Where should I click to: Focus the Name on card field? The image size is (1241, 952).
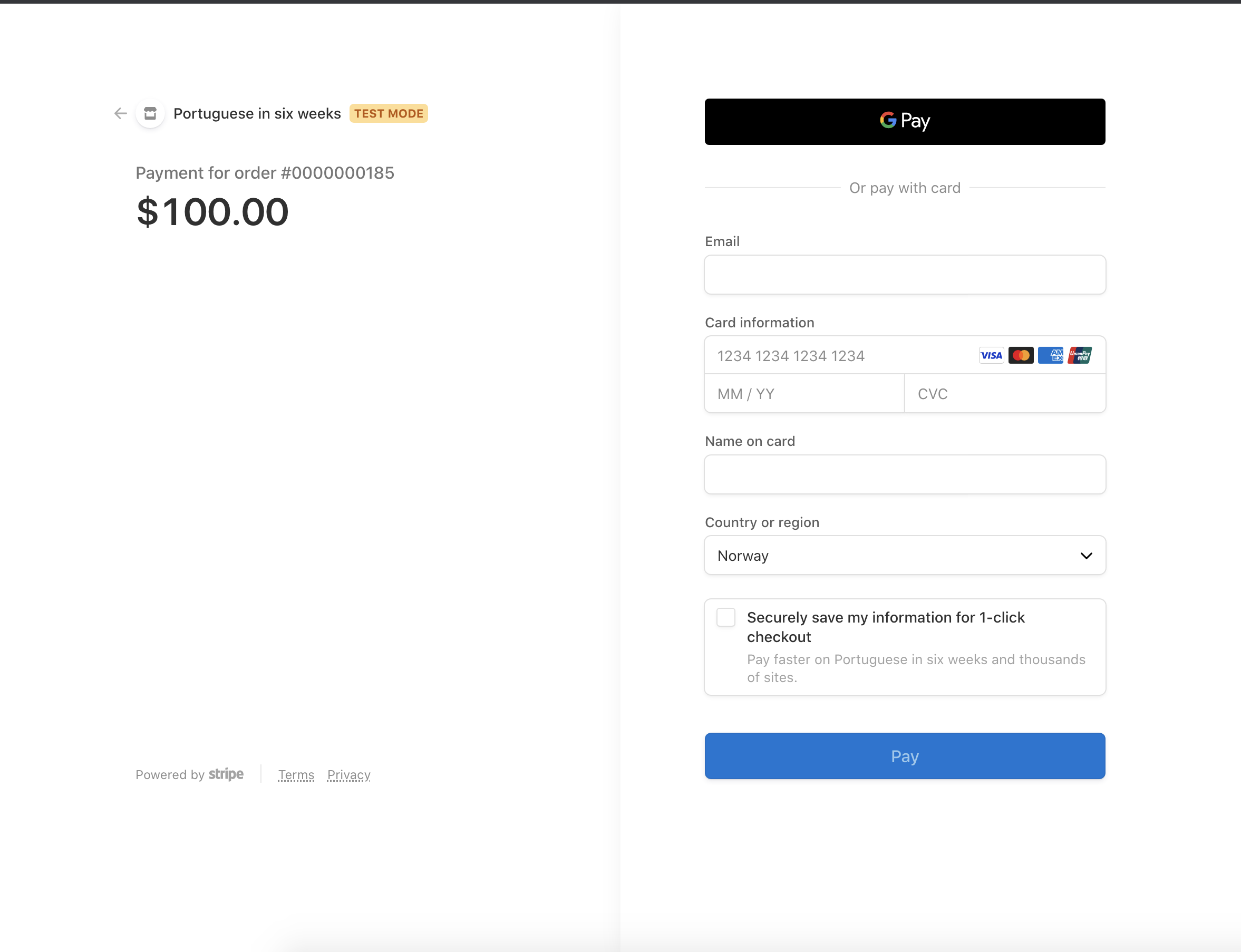905,474
